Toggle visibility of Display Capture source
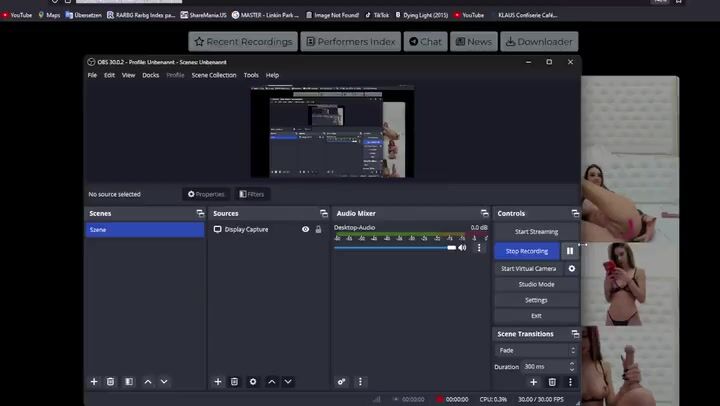This screenshot has height=406, width=720. (305, 229)
